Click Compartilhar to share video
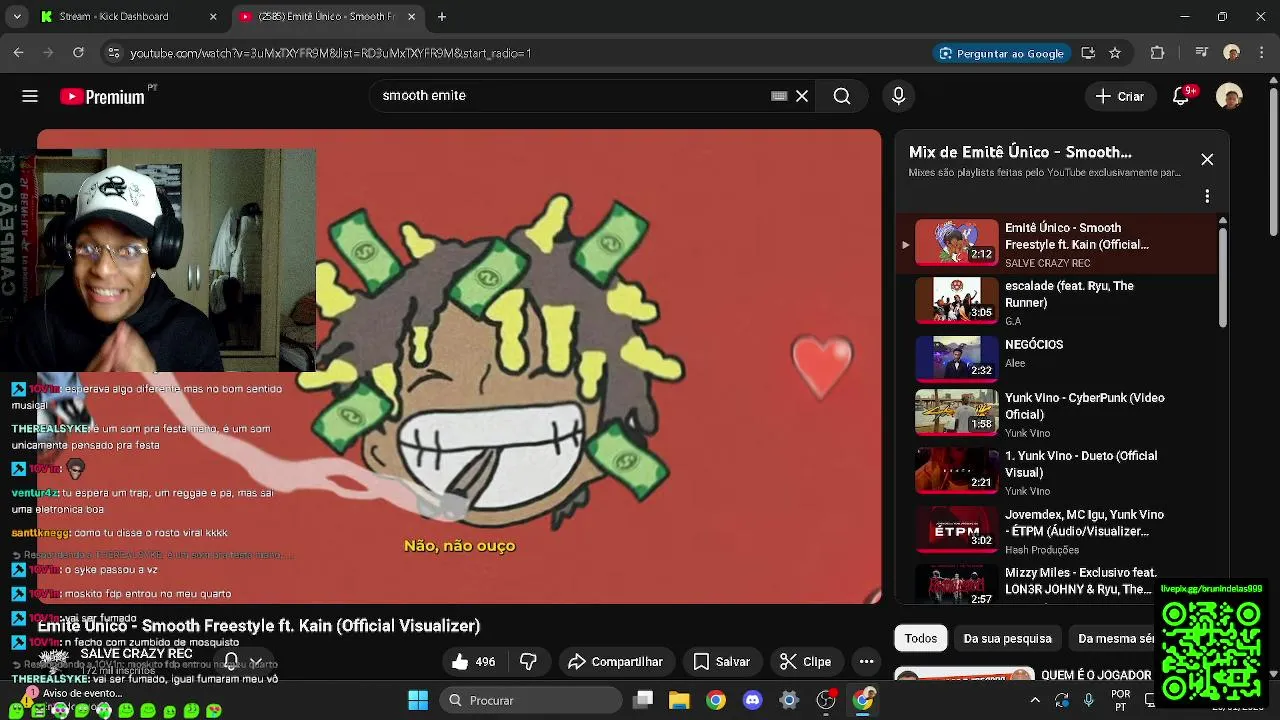This screenshot has height=720, width=1280. [x=615, y=662]
